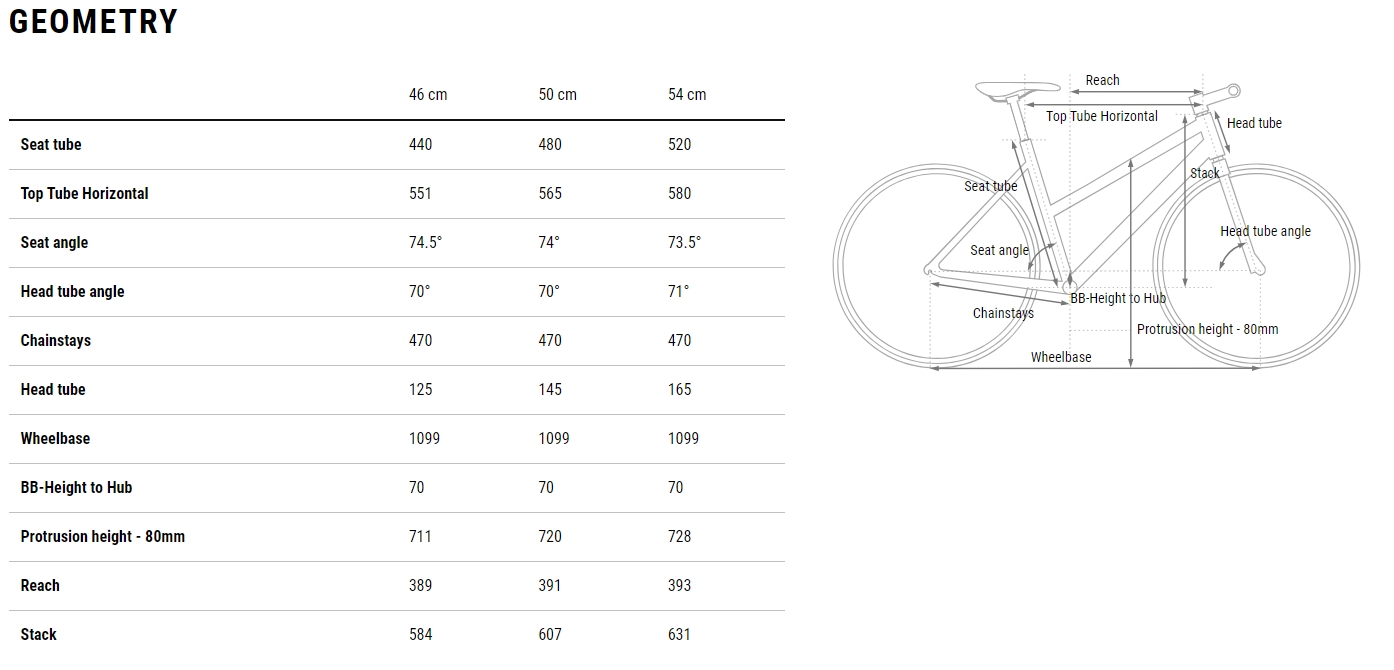Click the Reach label in bike diagram
Viewport: 1394px width, 670px height.
(1103, 80)
